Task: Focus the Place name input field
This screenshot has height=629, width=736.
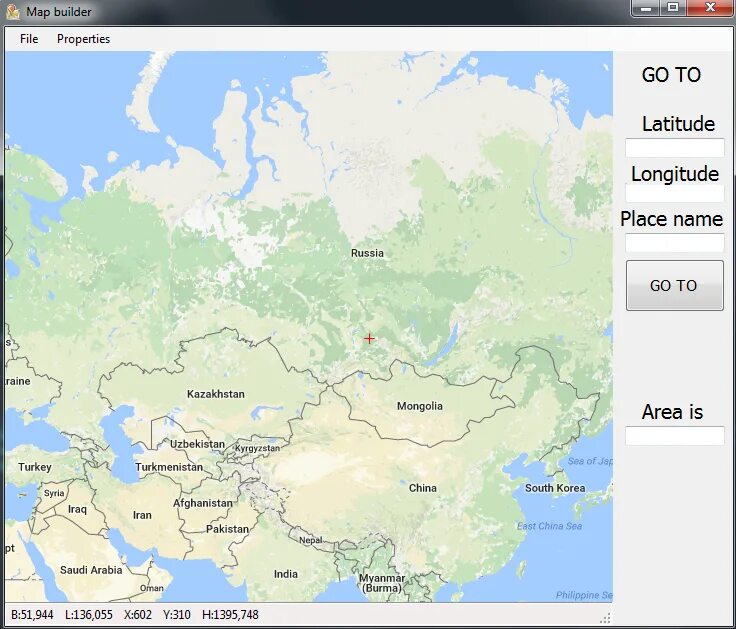Action: (x=675, y=243)
